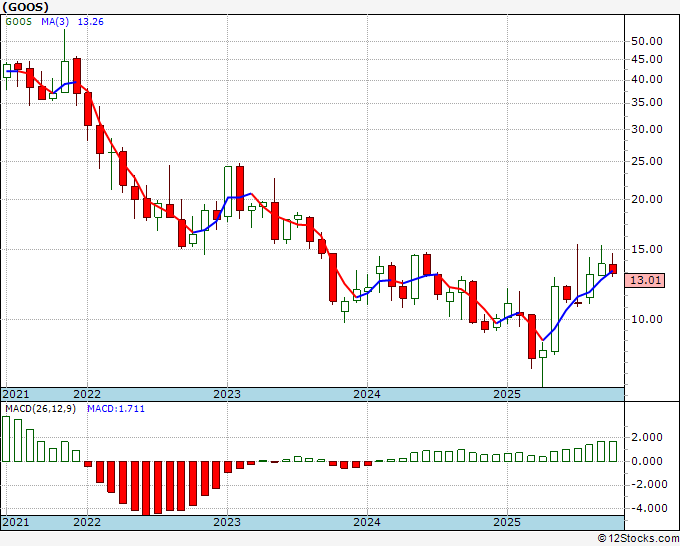Click the (GOOS) chart title
The height and width of the screenshot is (546, 680).
(x=25, y=7)
